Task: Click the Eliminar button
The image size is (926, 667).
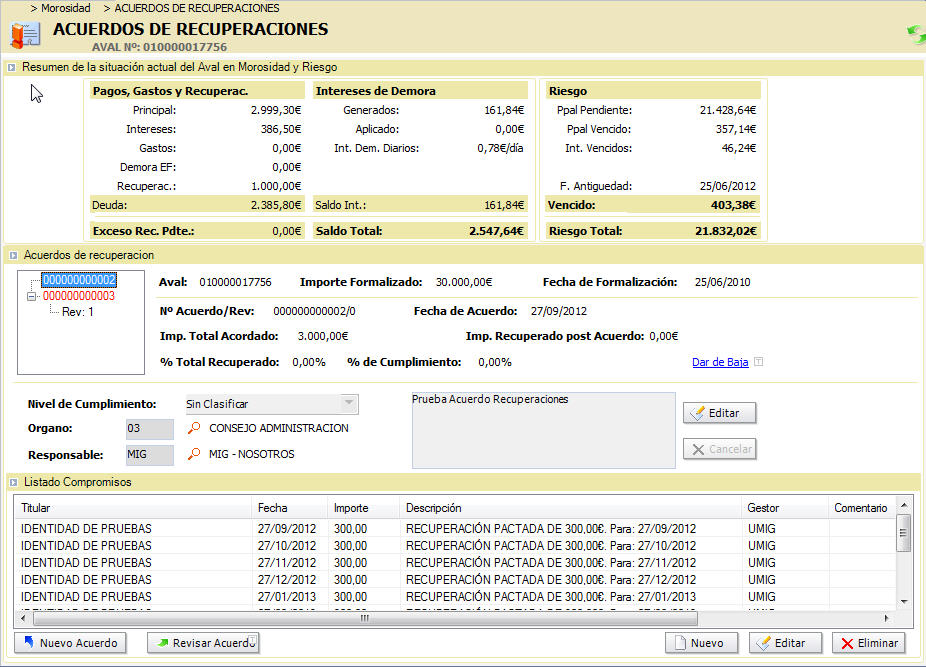Action: 869,643
